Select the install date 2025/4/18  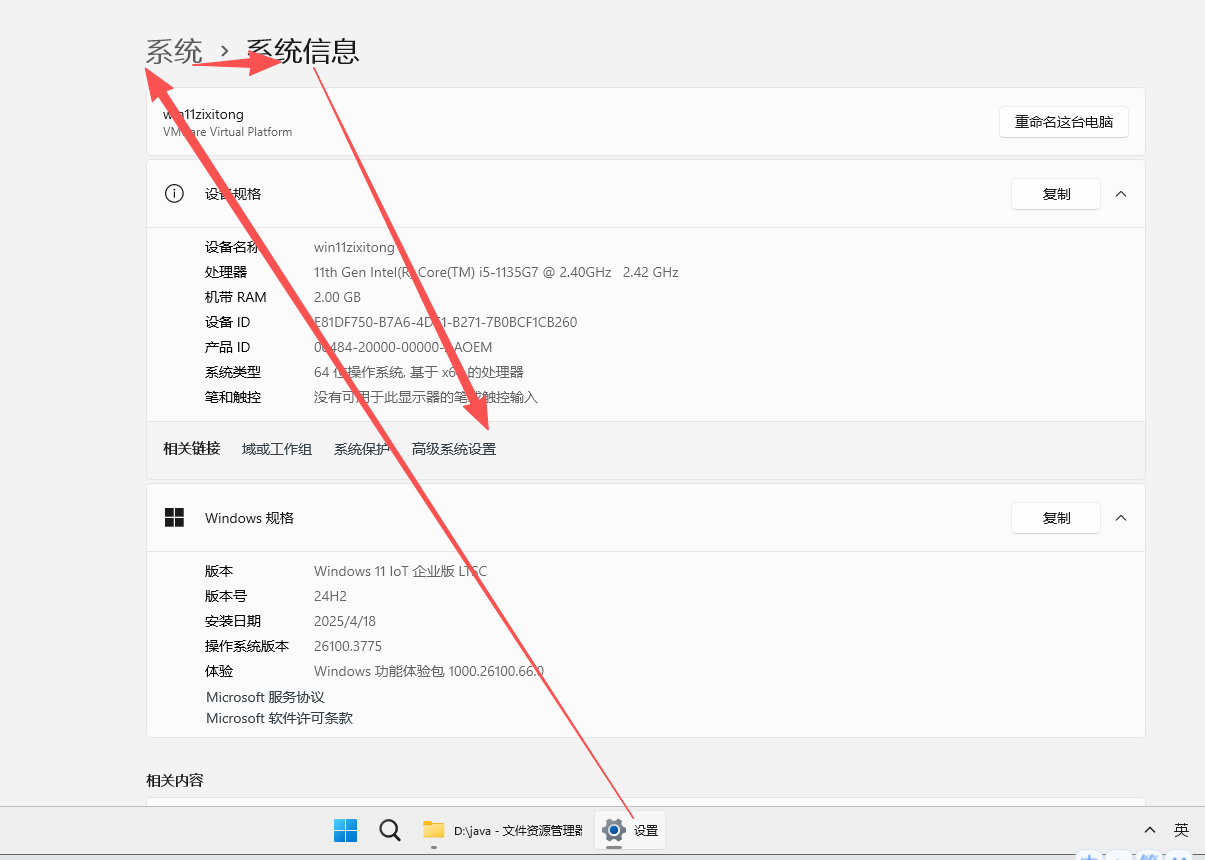point(345,621)
